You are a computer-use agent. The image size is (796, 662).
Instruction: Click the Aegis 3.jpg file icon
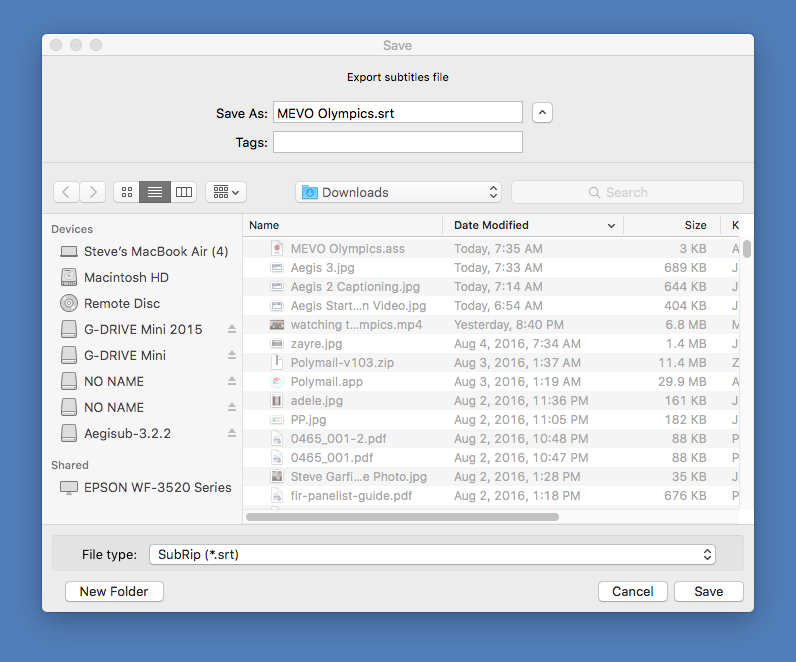coord(277,268)
